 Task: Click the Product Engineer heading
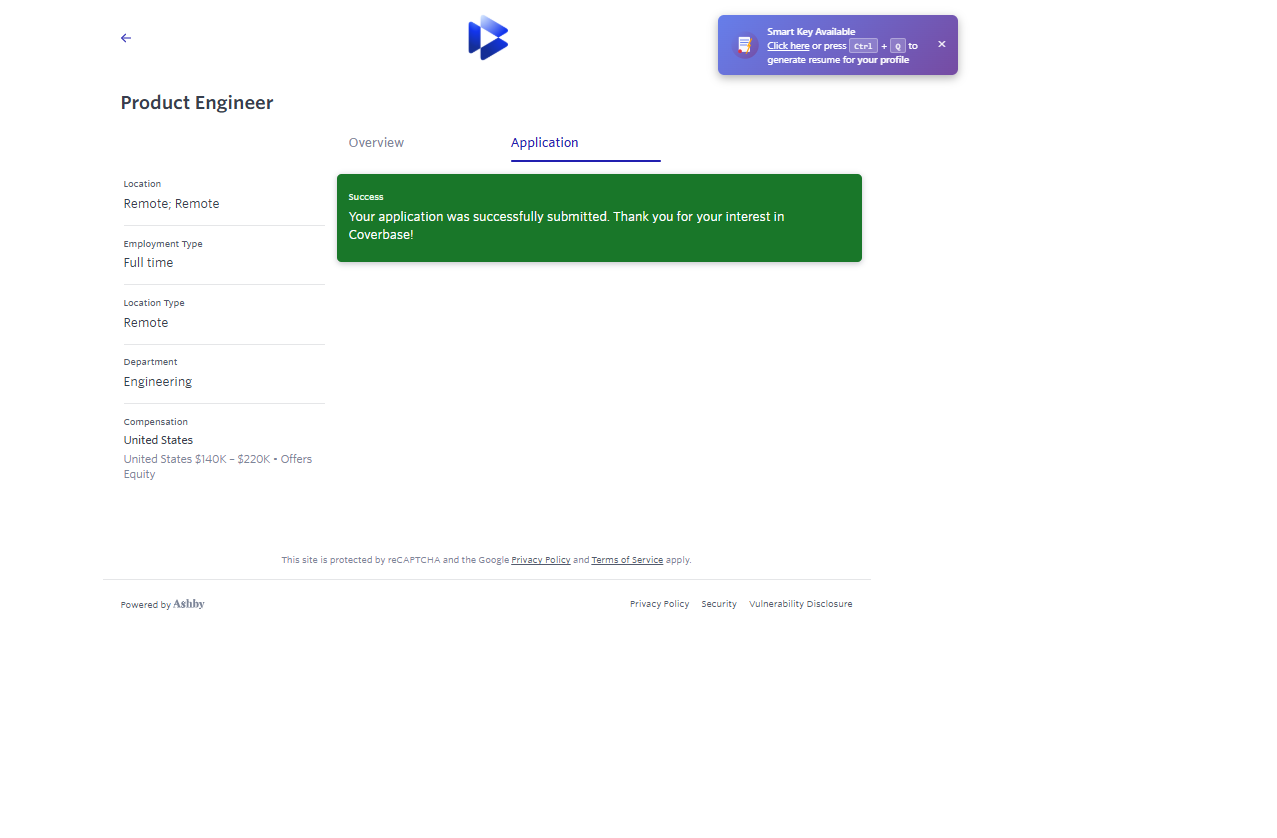[197, 103]
